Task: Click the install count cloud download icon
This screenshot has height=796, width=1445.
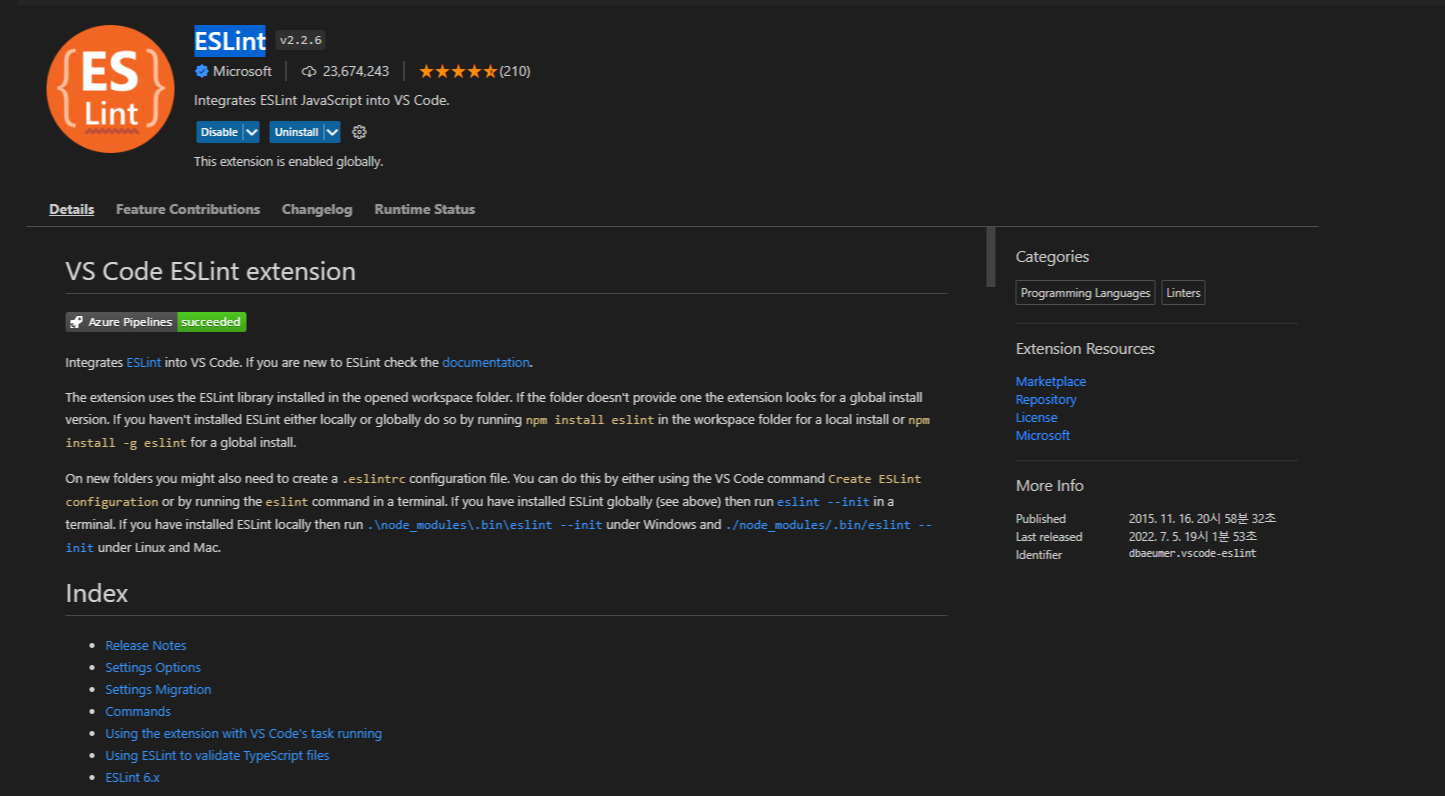Action: point(309,71)
